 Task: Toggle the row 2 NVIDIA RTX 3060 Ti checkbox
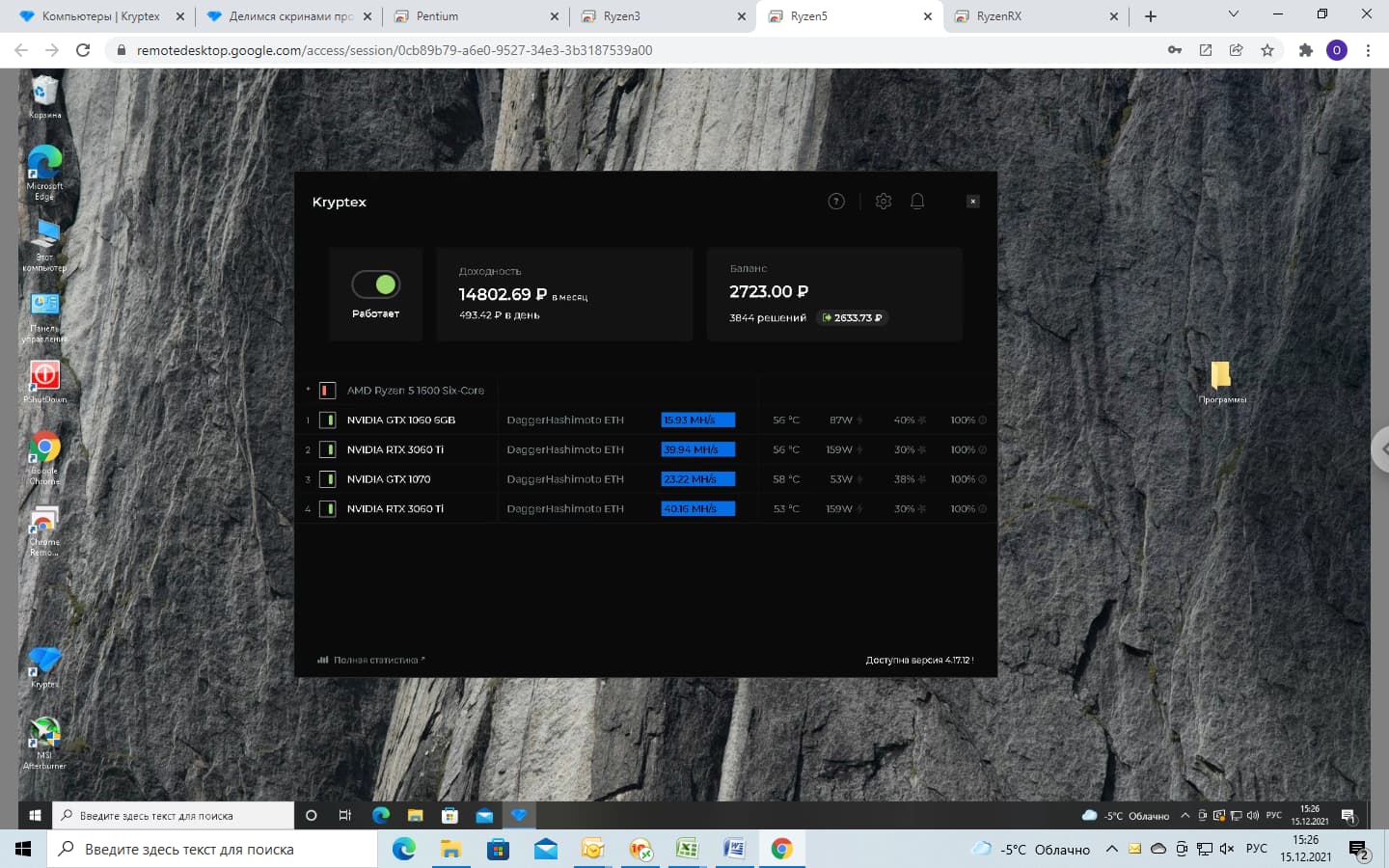coord(328,449)
